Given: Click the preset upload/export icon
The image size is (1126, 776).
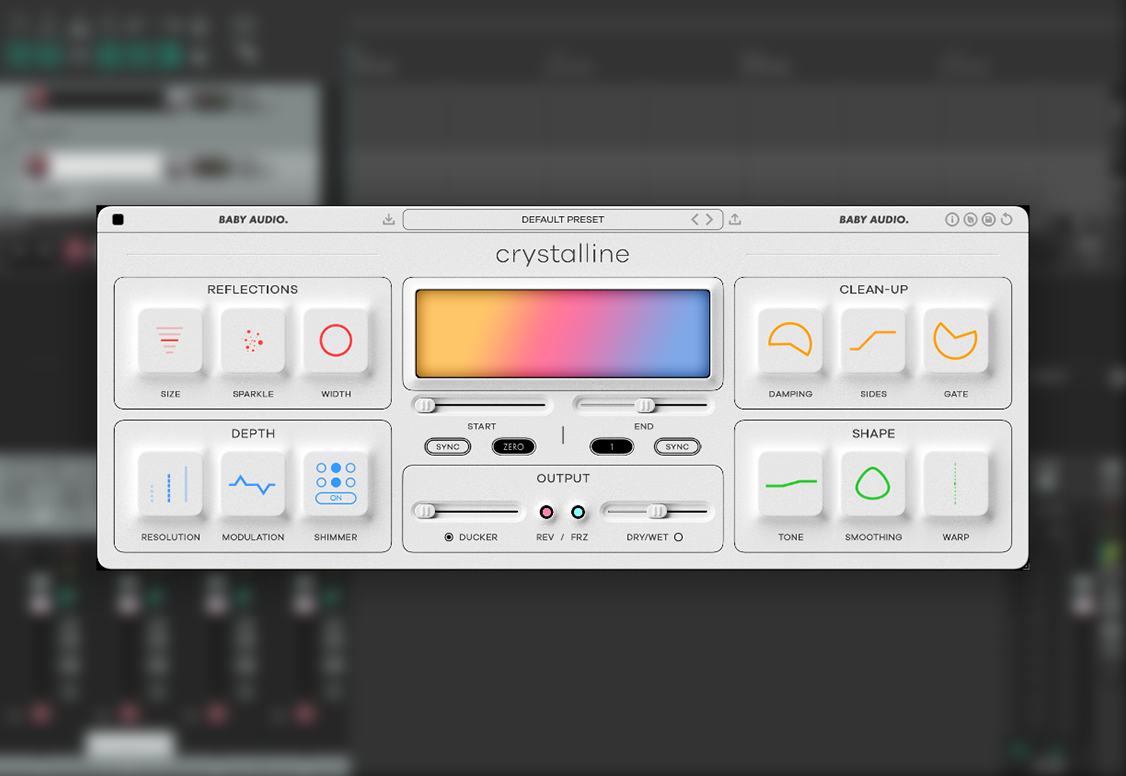Looking at the screenshot, I should [x=735, y=220].
